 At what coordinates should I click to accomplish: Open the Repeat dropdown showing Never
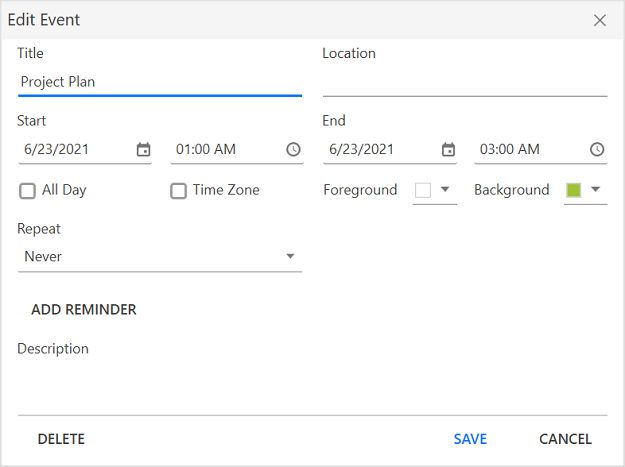pos(160,257)
